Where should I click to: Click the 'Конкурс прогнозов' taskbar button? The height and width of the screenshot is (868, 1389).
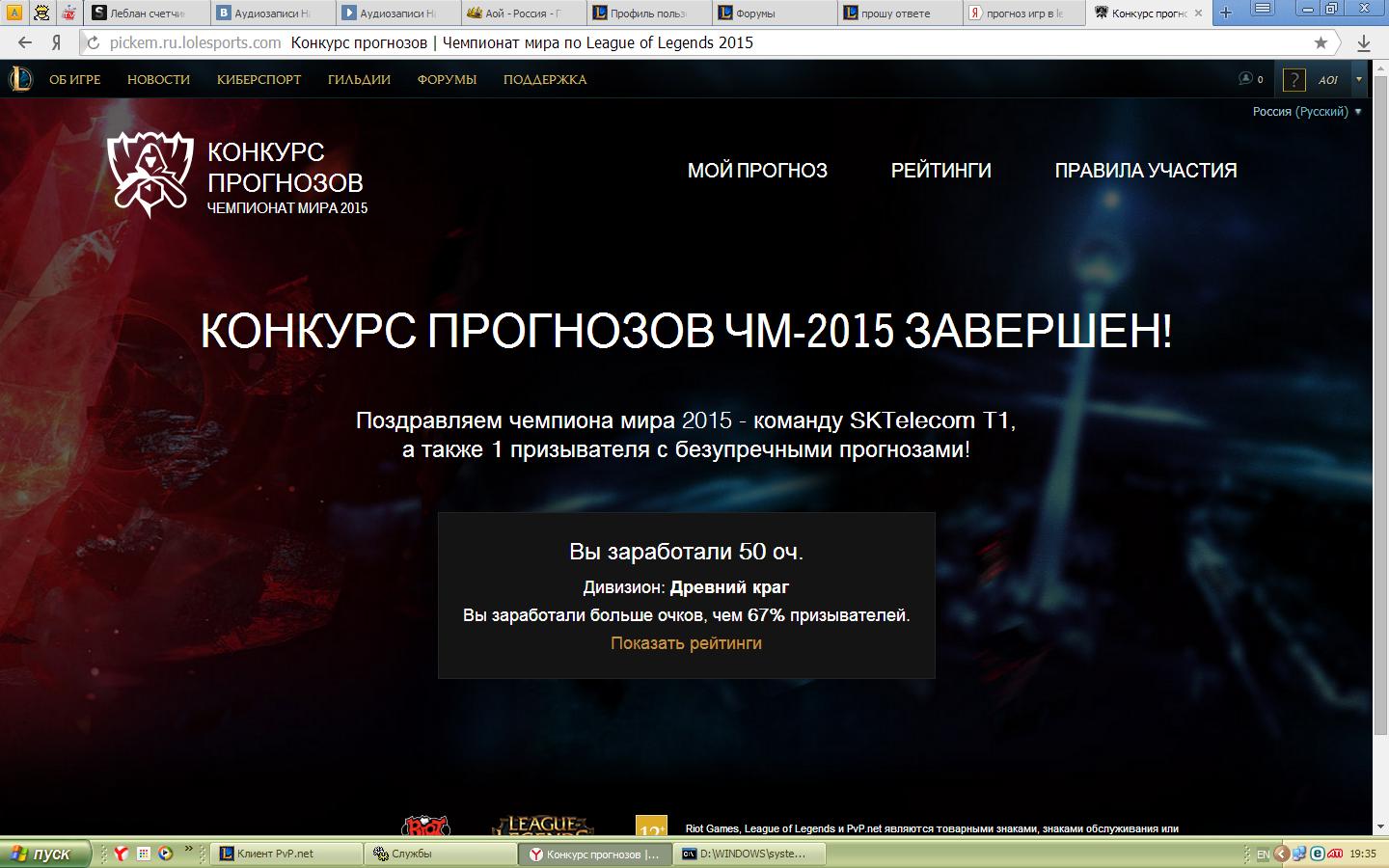pos(595,854)
